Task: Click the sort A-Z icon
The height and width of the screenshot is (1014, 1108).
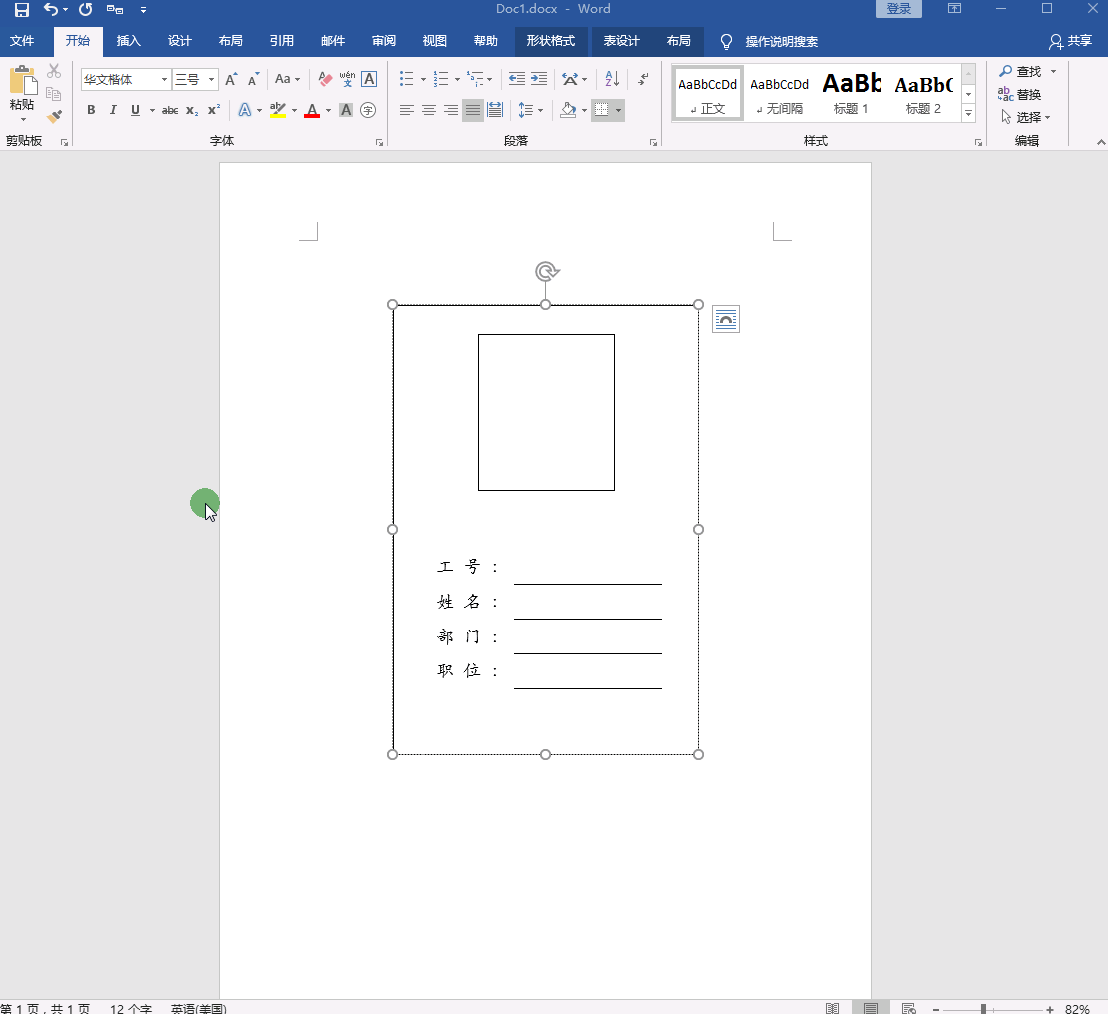Action: 612,79
